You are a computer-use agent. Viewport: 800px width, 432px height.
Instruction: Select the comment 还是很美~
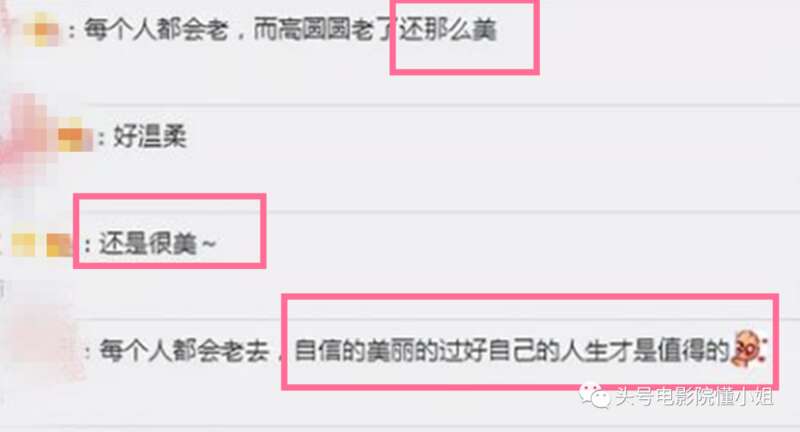pyautogui.click(x=157, y=244)
